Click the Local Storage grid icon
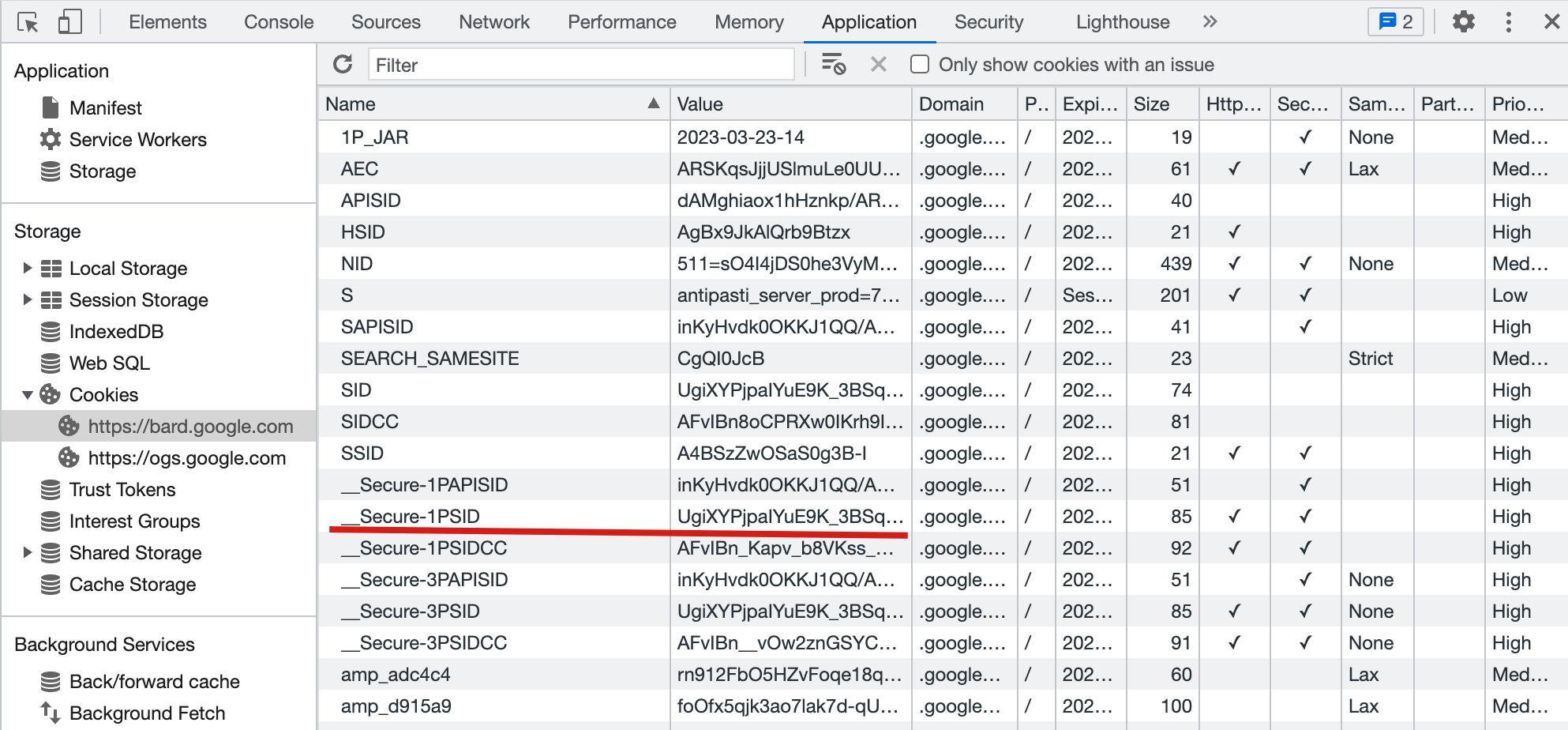This screenshot has width=1568, height=730. pyautogui.click(x=51, y=269)
